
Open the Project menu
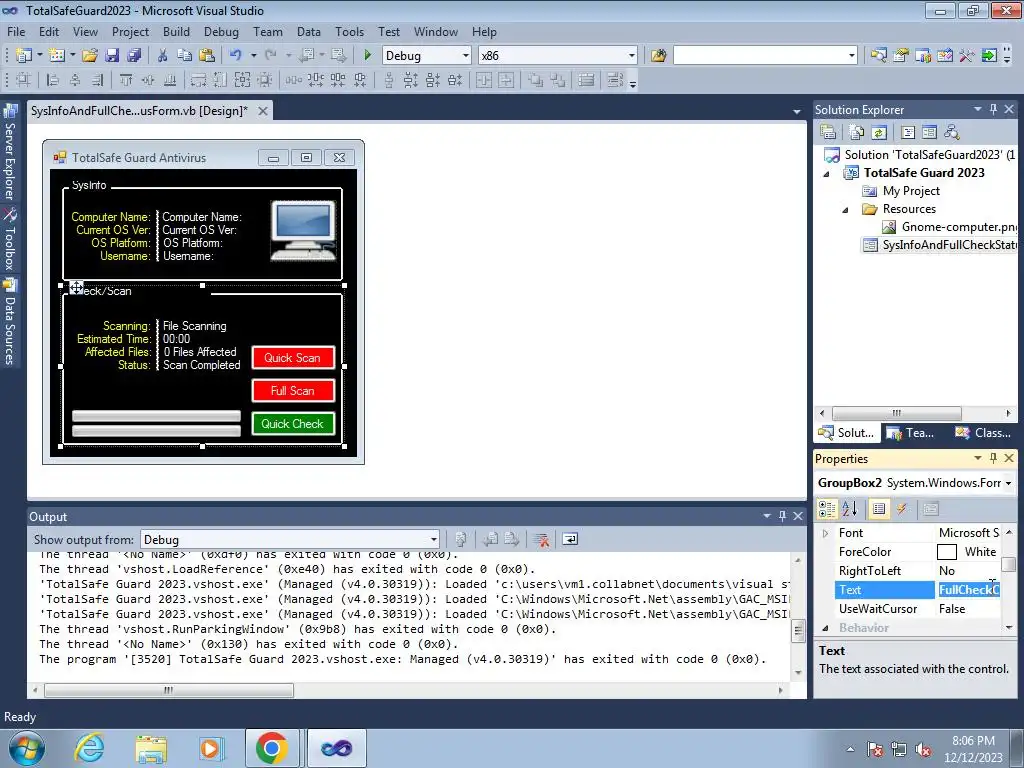(131, 31)
